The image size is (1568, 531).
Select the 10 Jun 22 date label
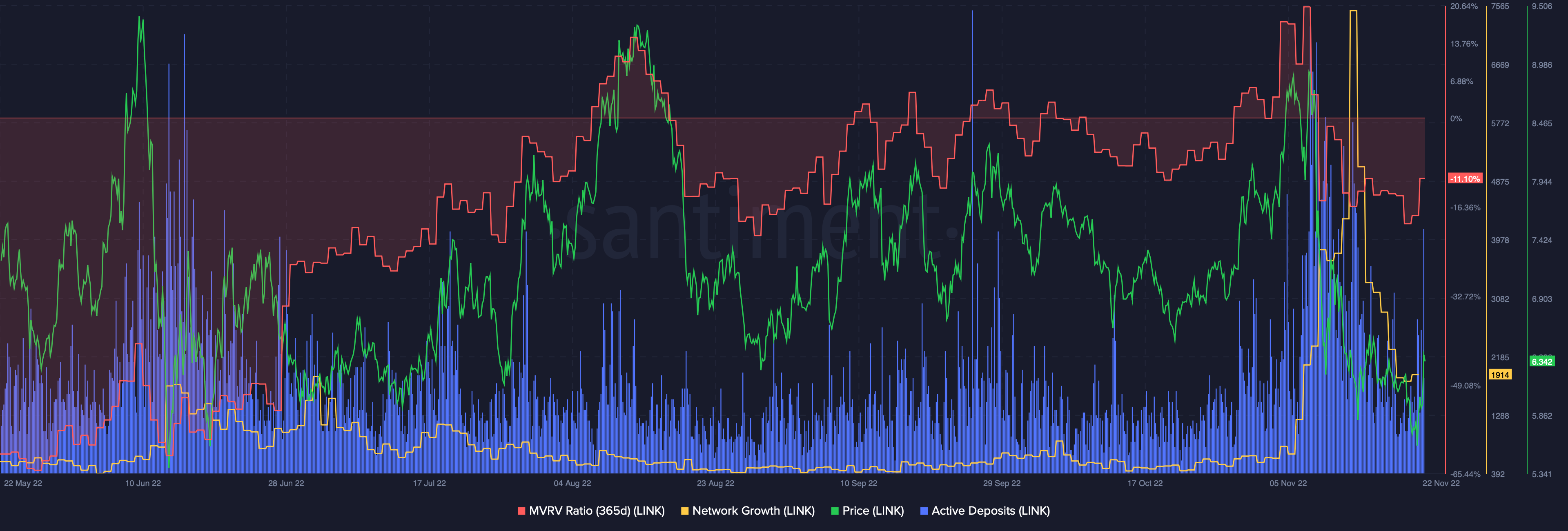point(143,483)
